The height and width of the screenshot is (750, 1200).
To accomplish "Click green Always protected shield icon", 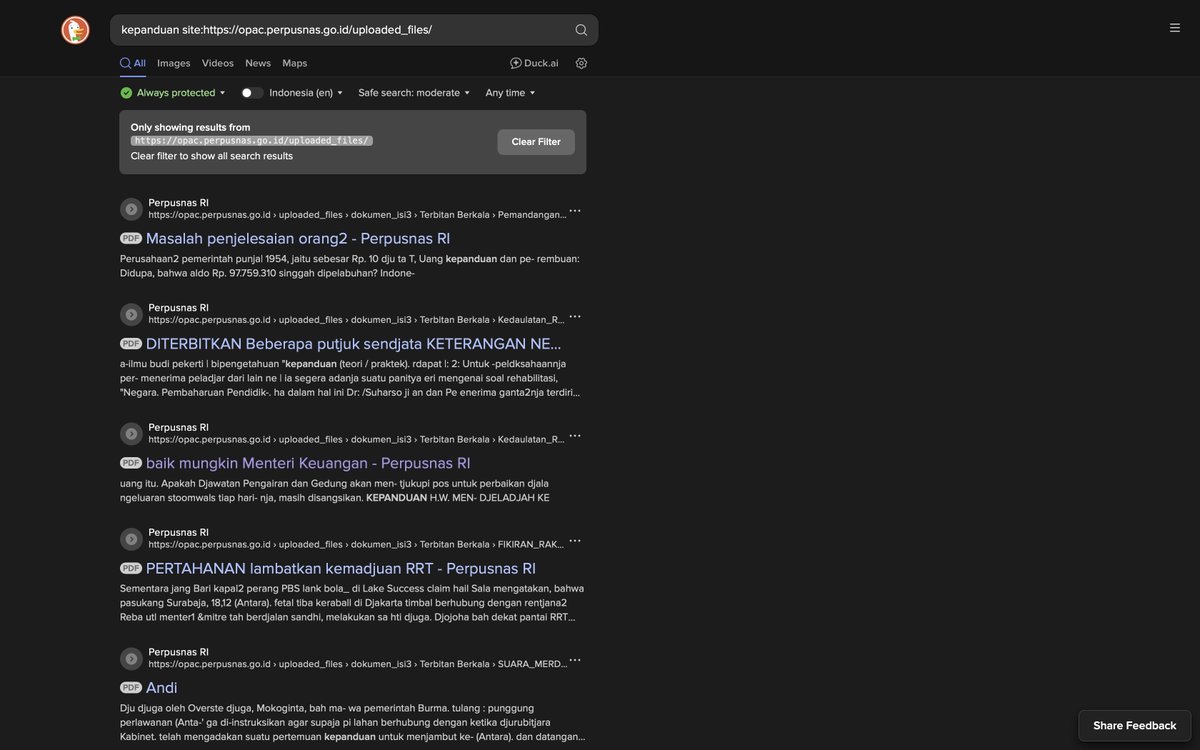I will [126, 93].
